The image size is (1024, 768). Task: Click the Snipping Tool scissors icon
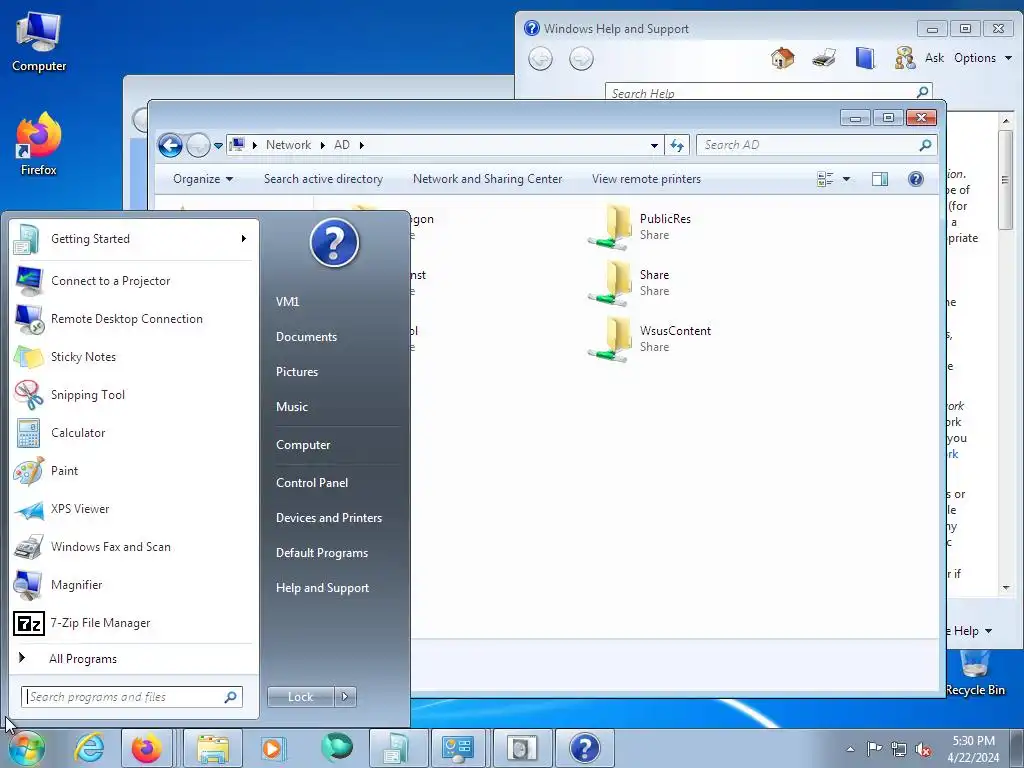(28, 395)
